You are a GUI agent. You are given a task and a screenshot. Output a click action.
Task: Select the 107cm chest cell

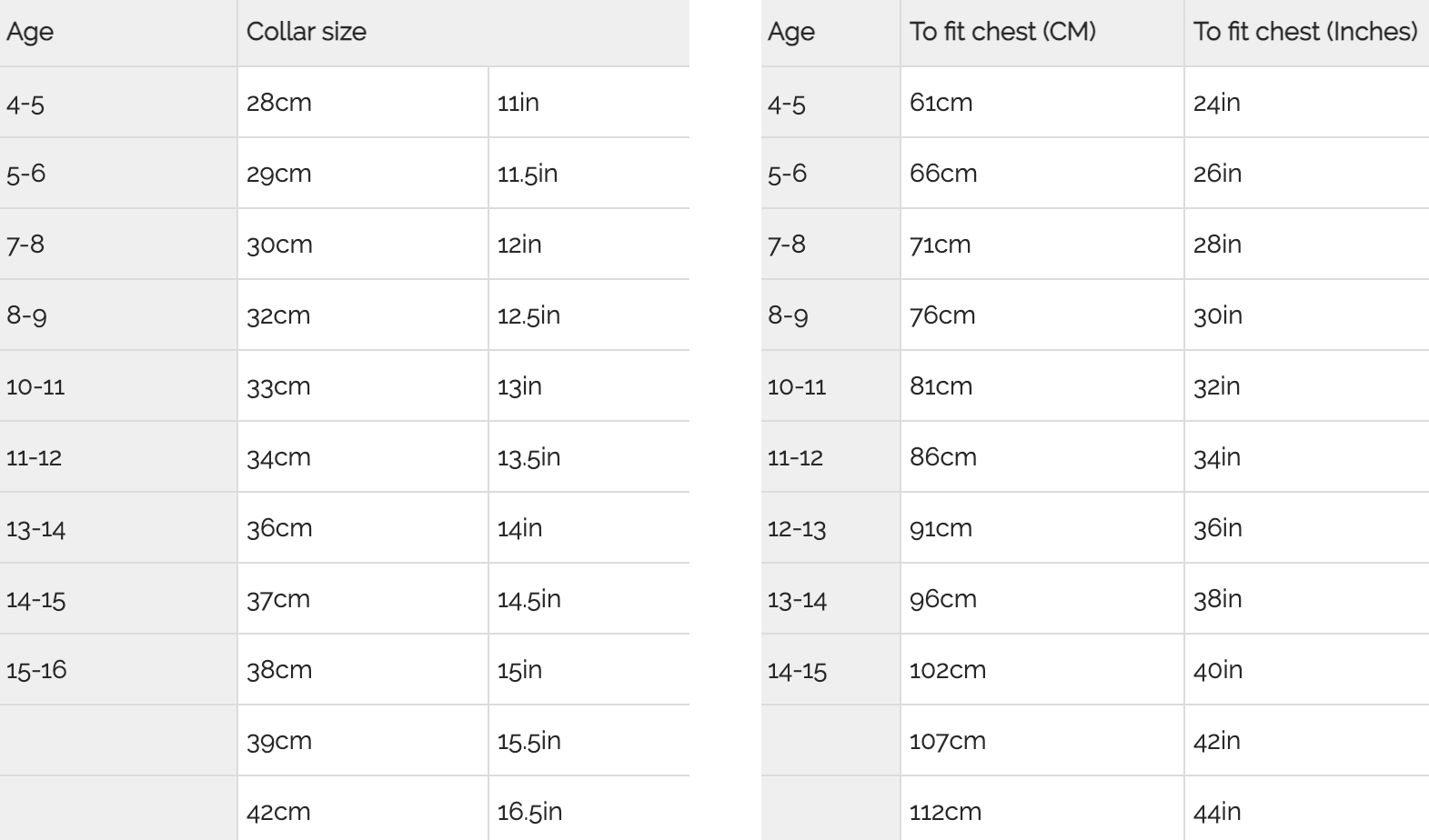[948, 741]
